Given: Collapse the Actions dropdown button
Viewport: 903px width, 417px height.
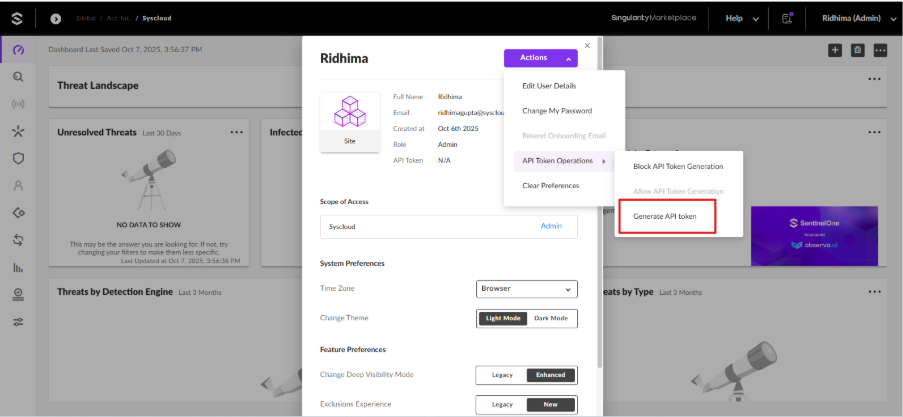Looking at the screenshot, I should (x=541, y=58).
